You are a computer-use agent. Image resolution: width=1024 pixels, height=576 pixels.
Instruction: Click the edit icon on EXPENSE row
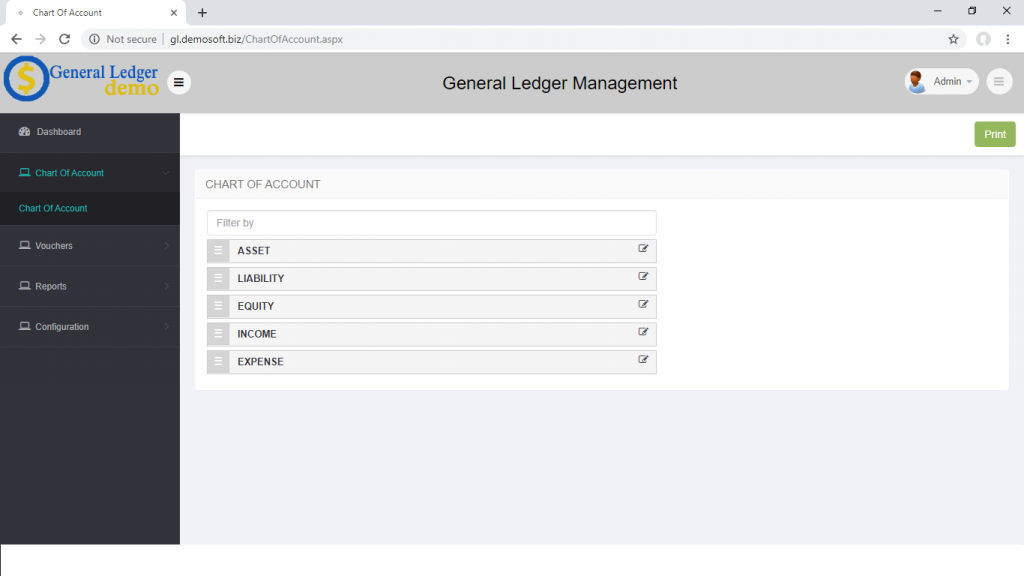[643, 360]
